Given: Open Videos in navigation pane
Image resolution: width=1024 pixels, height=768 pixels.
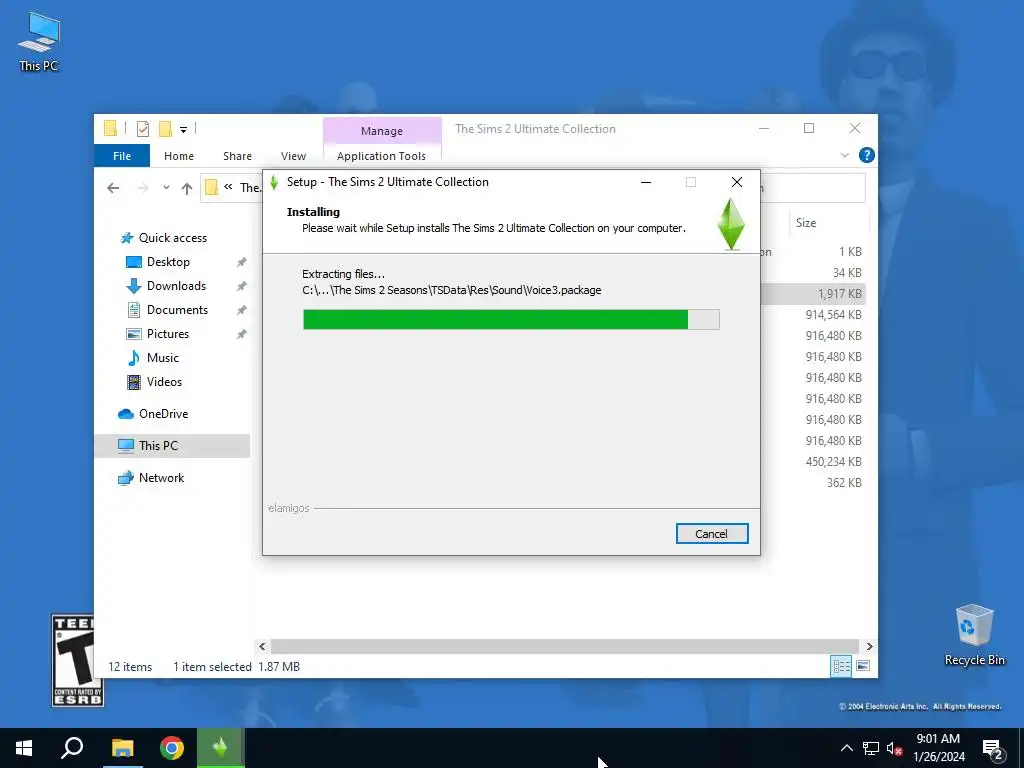Looking at the screenshot, I should point(164,382).
